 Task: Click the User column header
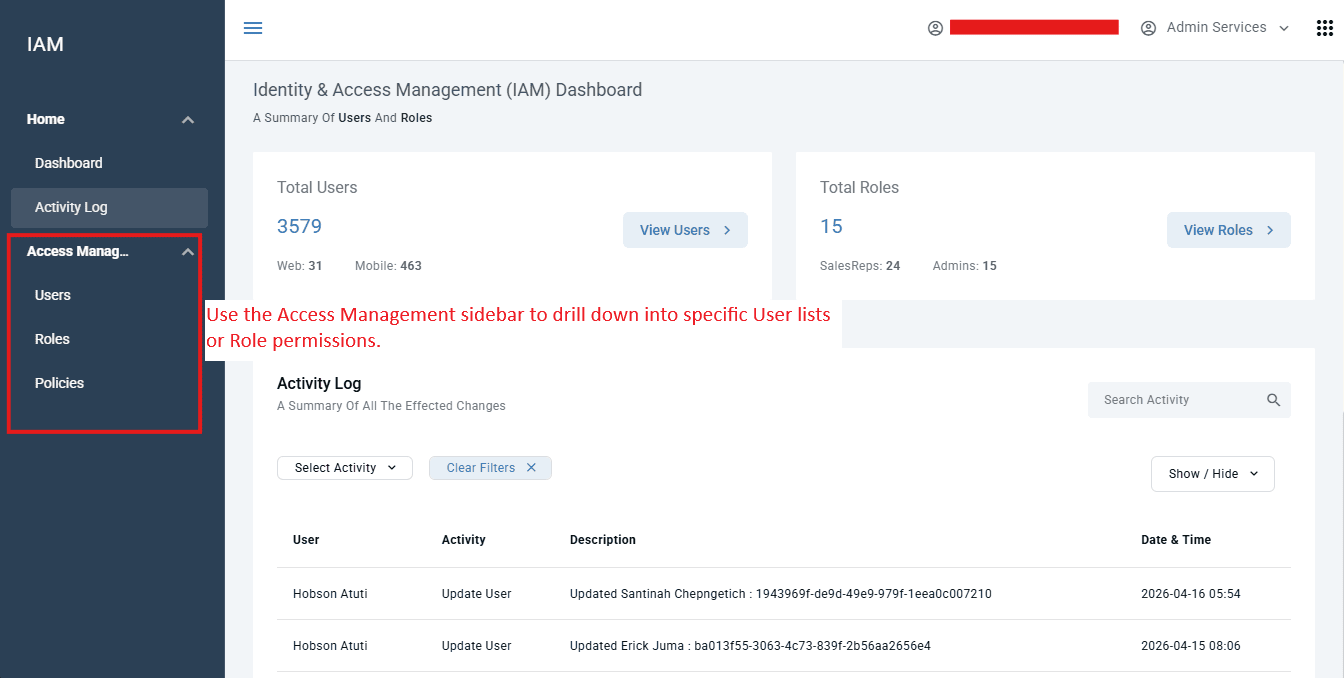[x=306, y=540]
